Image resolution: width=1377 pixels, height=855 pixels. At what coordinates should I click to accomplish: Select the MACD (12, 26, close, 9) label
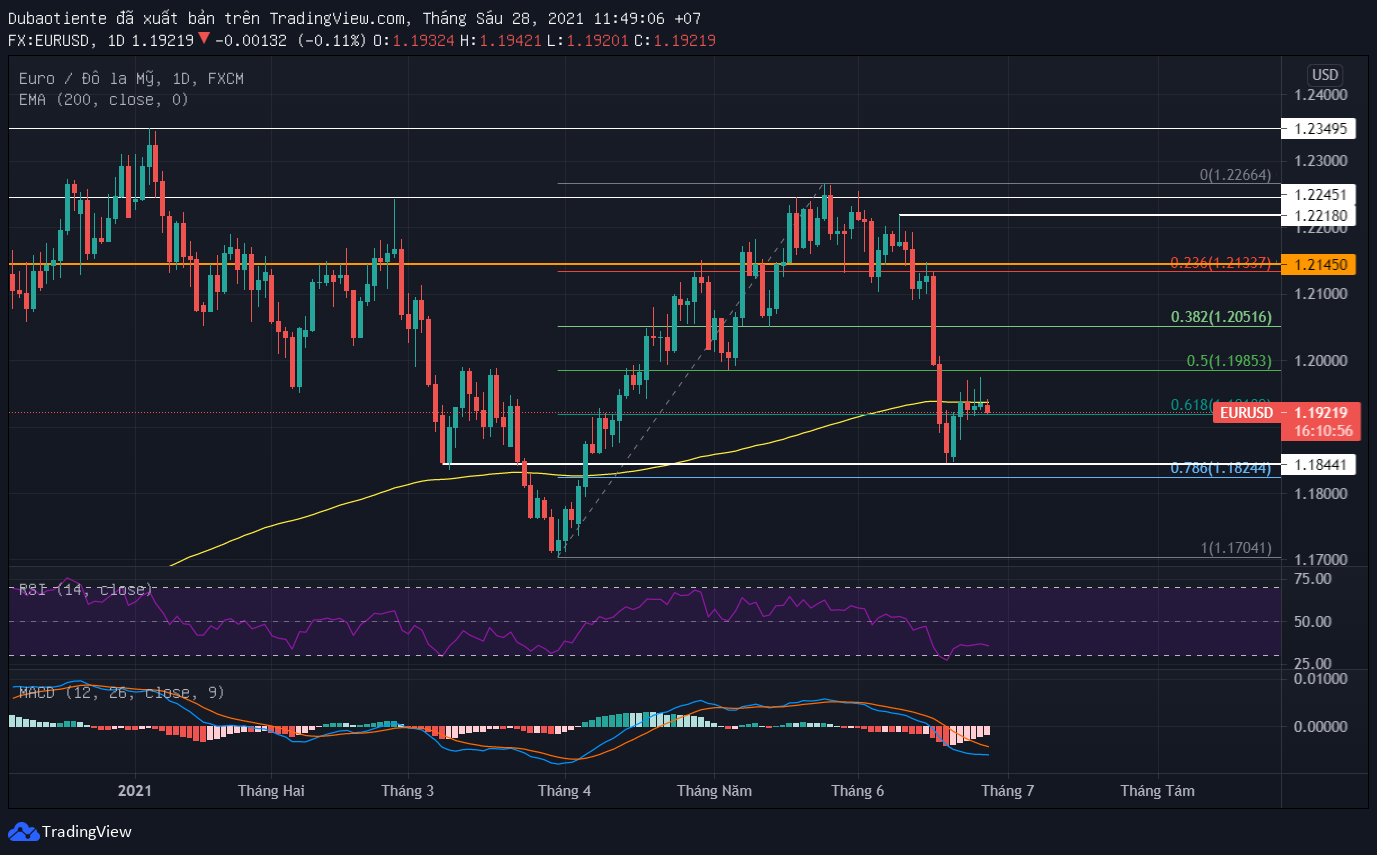click(x=122, y=692)
